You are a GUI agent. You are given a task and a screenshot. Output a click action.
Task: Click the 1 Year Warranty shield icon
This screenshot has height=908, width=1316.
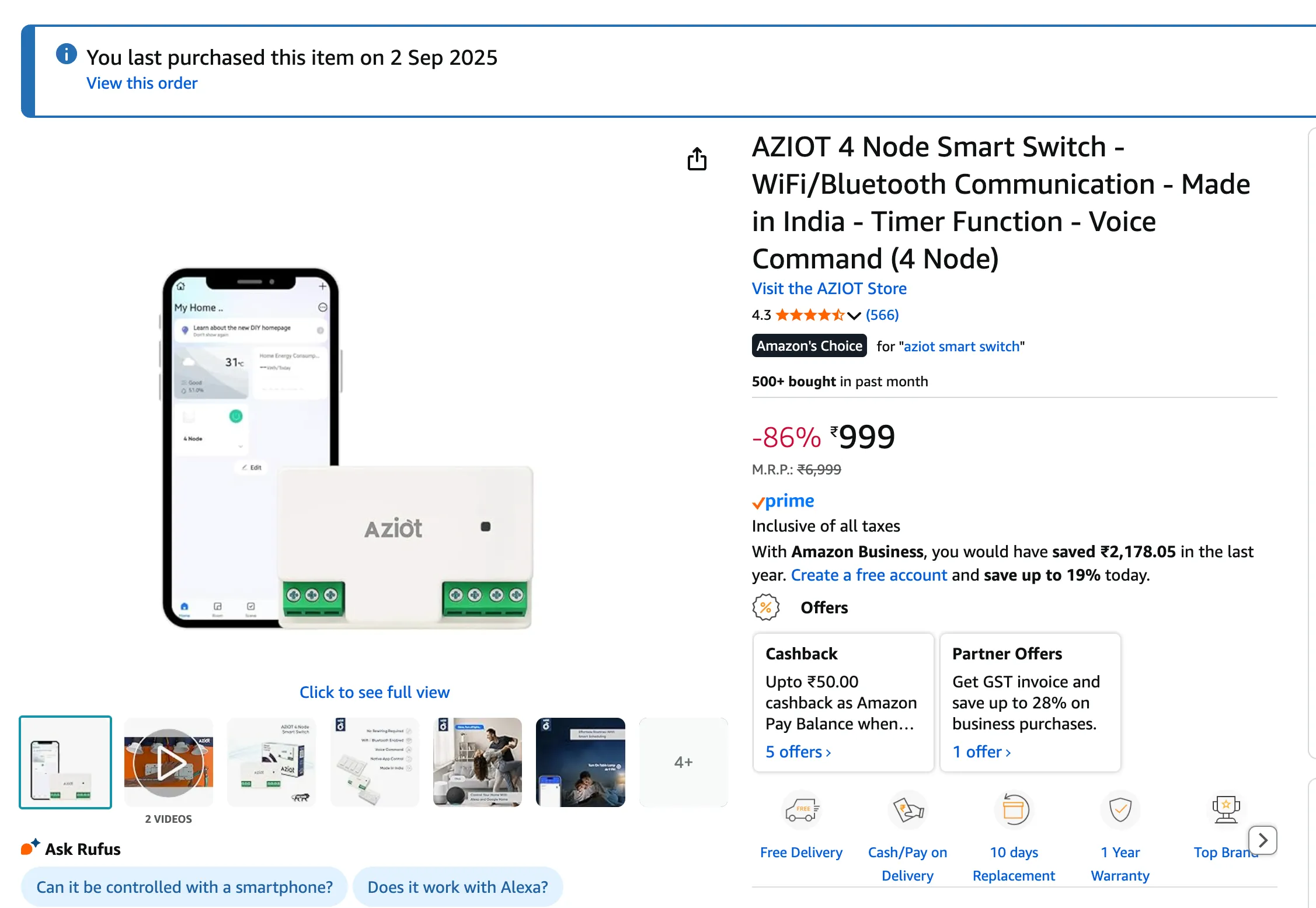[x=1120, y=810]
